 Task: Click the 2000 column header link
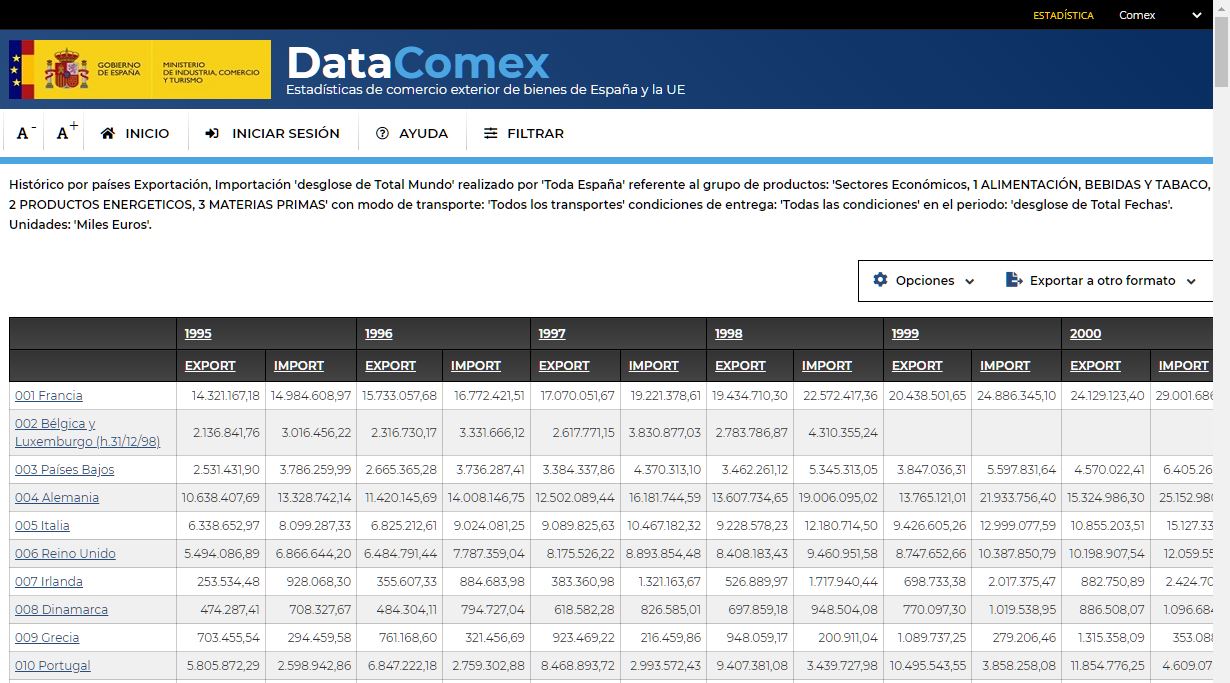click(1085, 334)
